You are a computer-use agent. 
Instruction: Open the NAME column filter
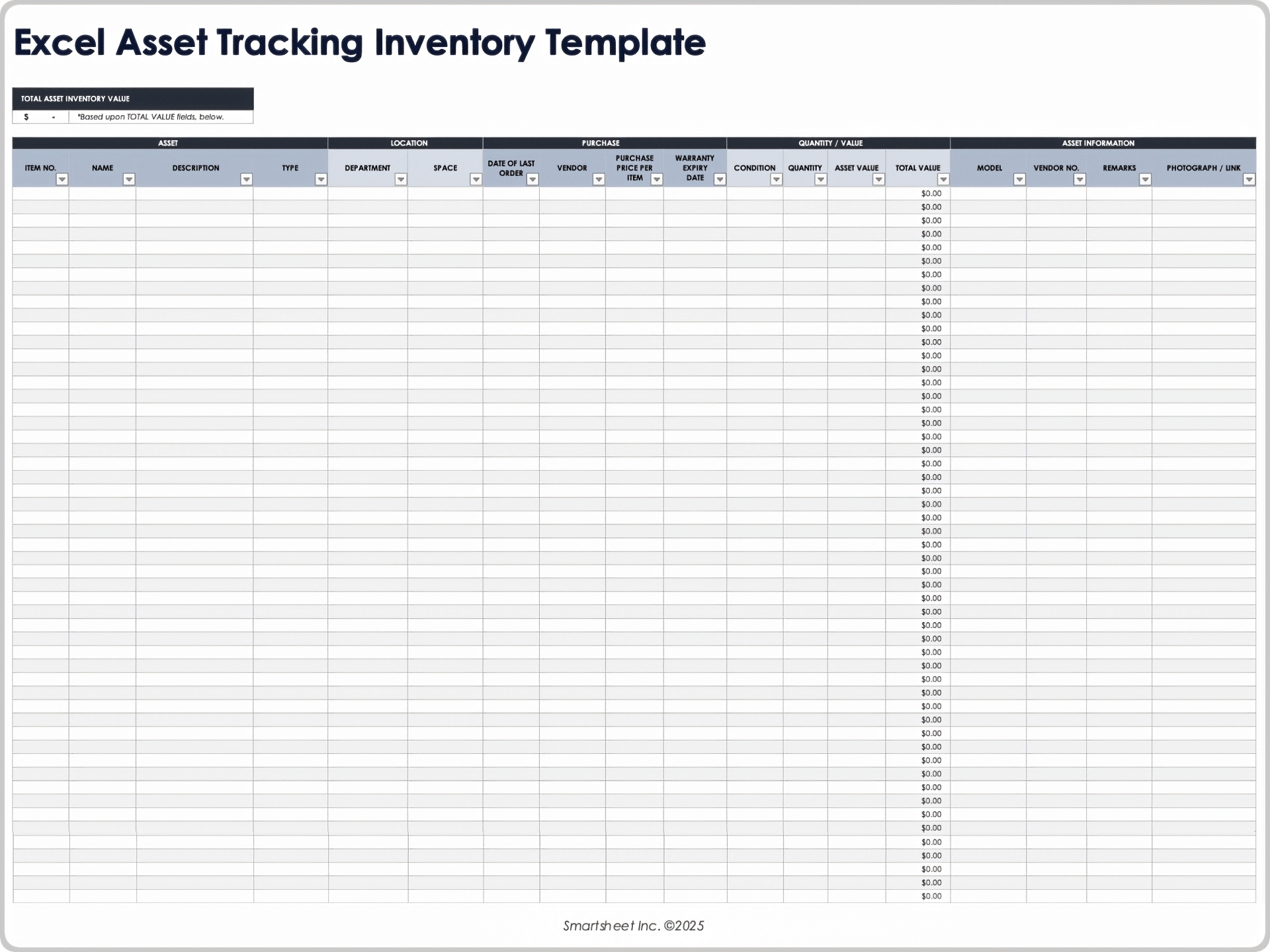coord(128,179)
